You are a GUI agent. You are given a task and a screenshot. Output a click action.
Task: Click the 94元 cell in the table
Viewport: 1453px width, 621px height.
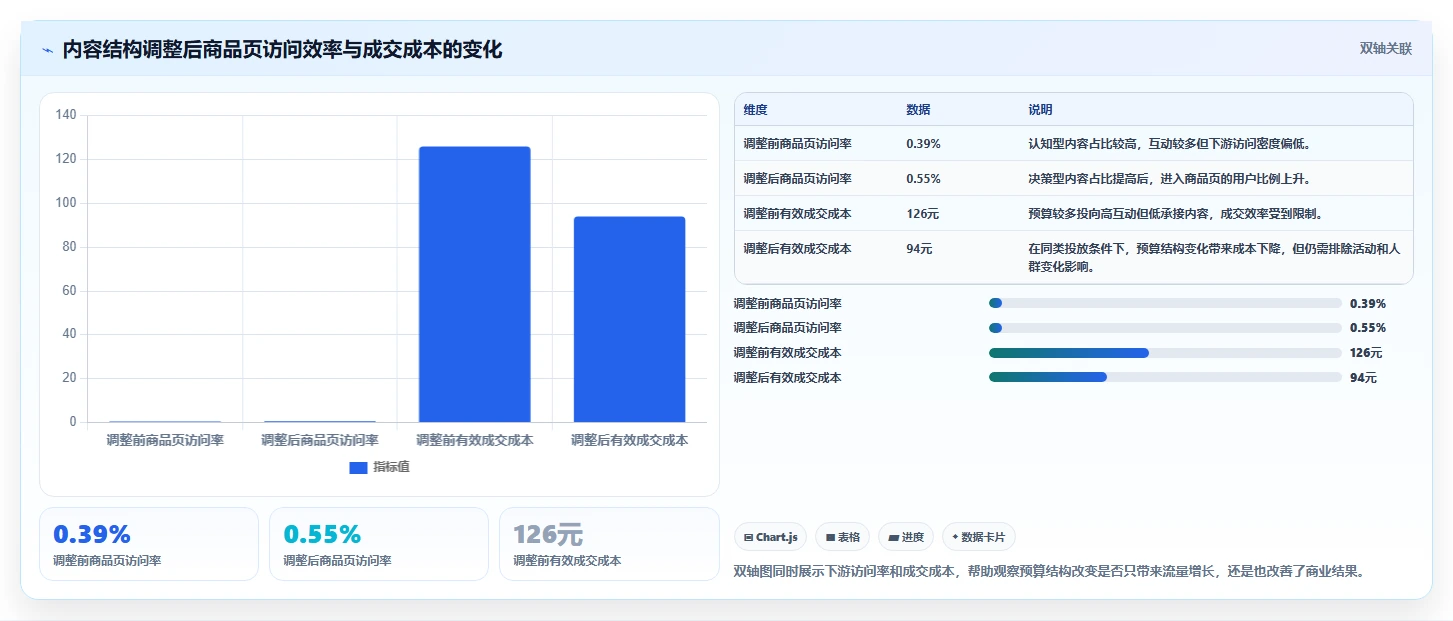tap(919, 249)
